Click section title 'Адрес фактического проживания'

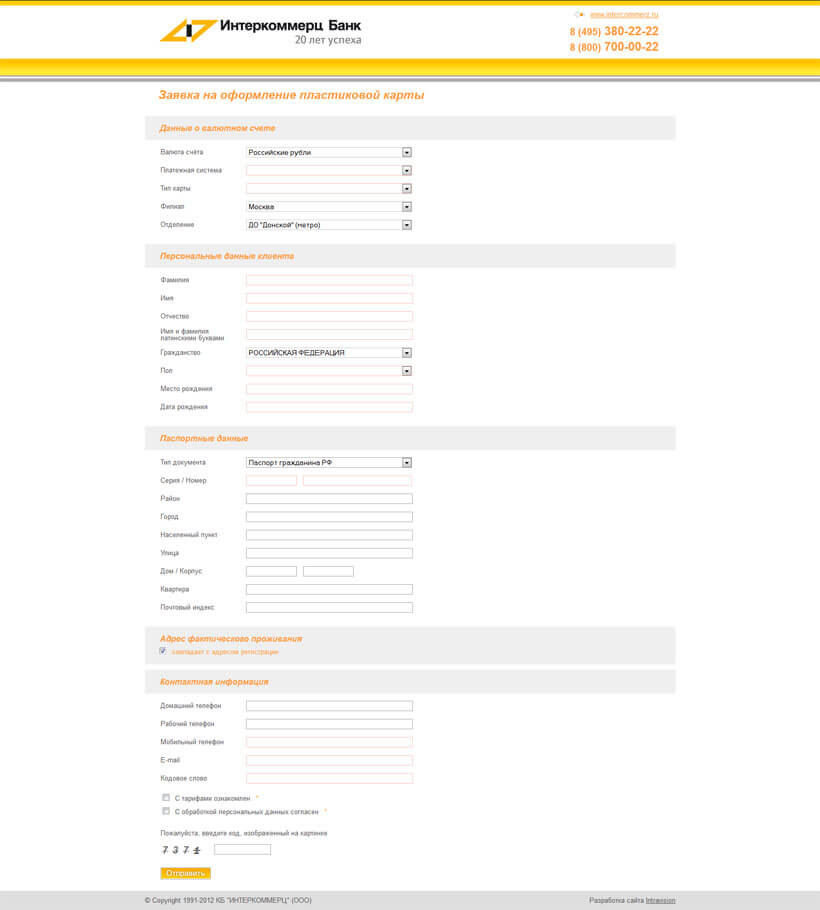[231, 638]
